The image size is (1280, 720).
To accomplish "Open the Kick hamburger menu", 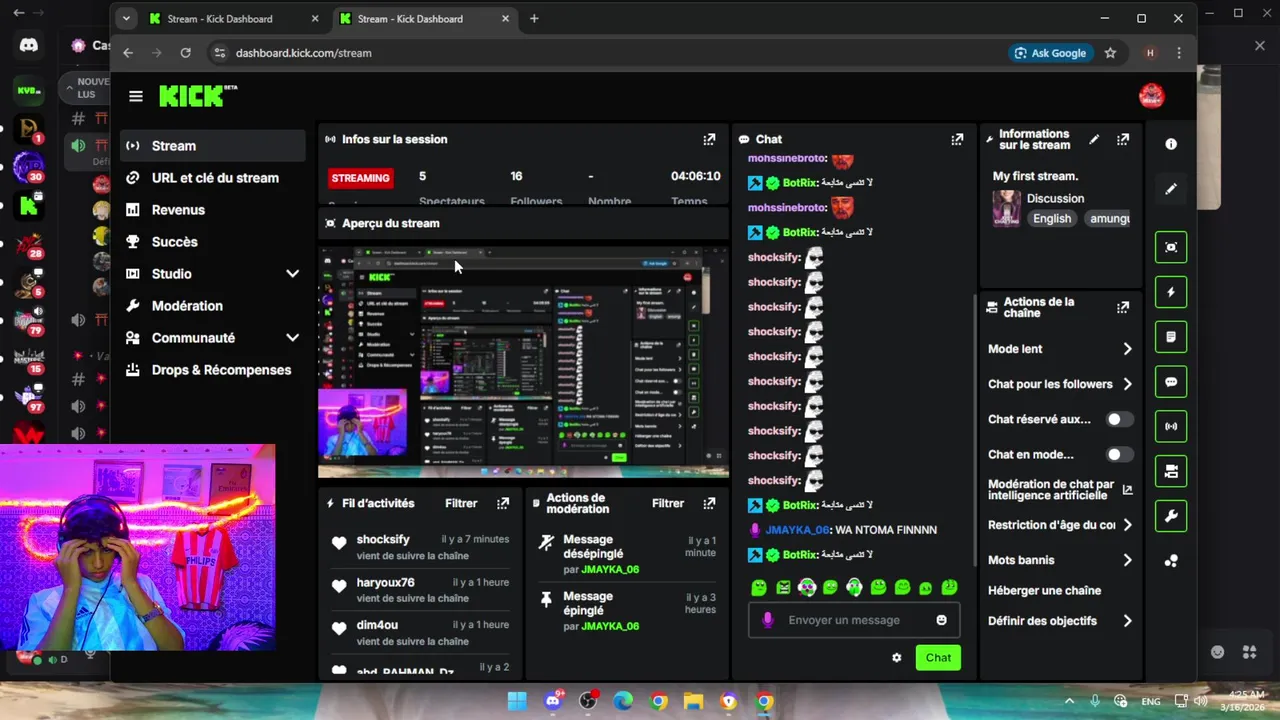I will click(x=136, y=96).
